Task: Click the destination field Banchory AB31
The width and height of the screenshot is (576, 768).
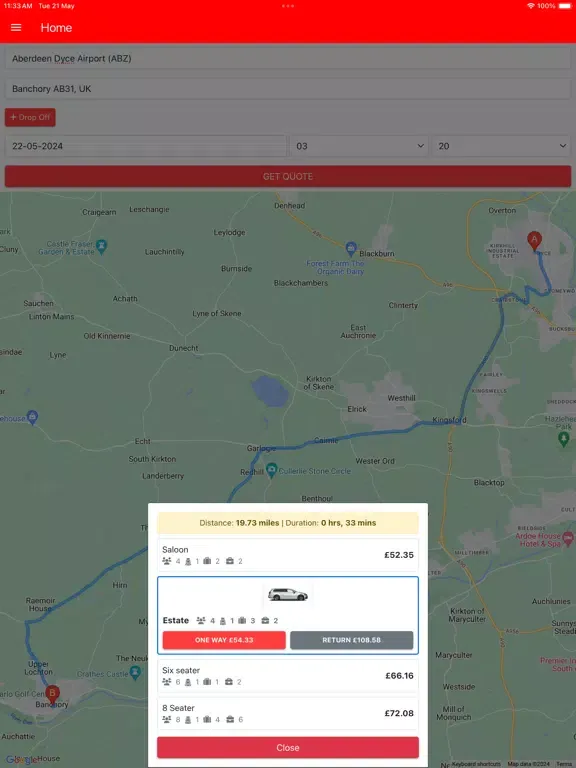Action: 288,89
